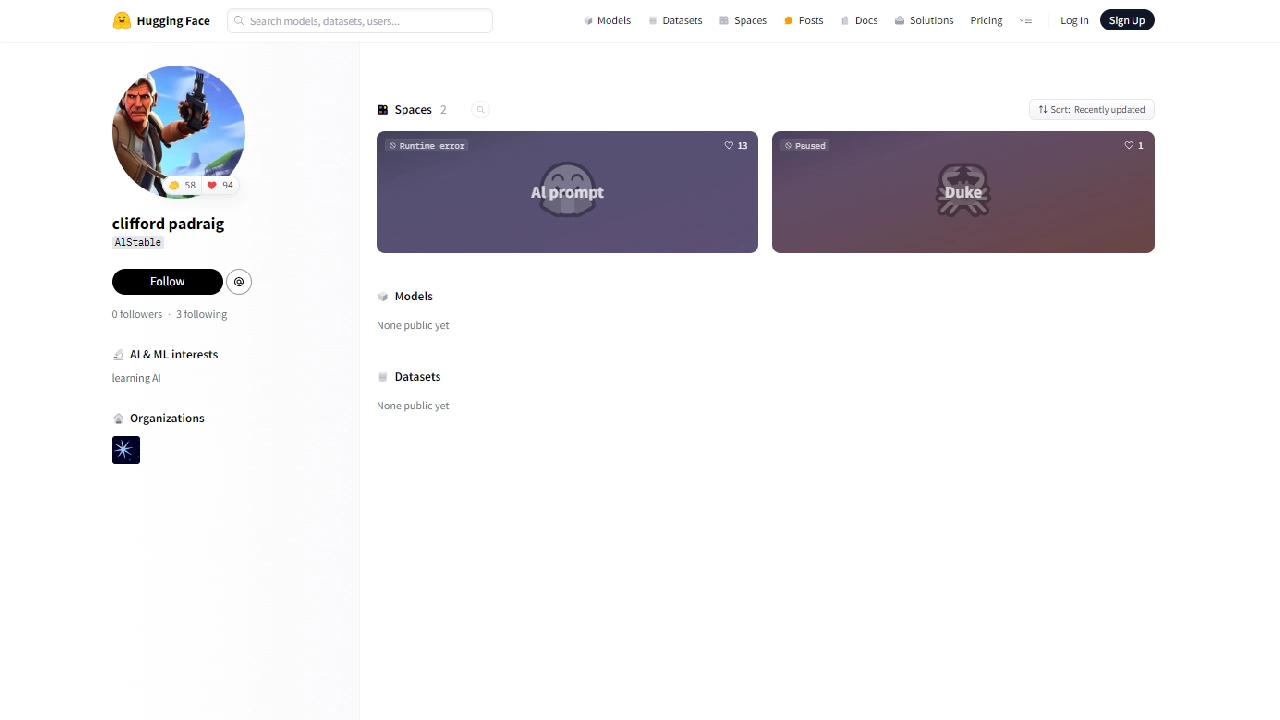Image resolution: width=1280 pixels, height=720 pixels.
Task: Open the Solutions menu in navigation
Action: click(923, 21)
